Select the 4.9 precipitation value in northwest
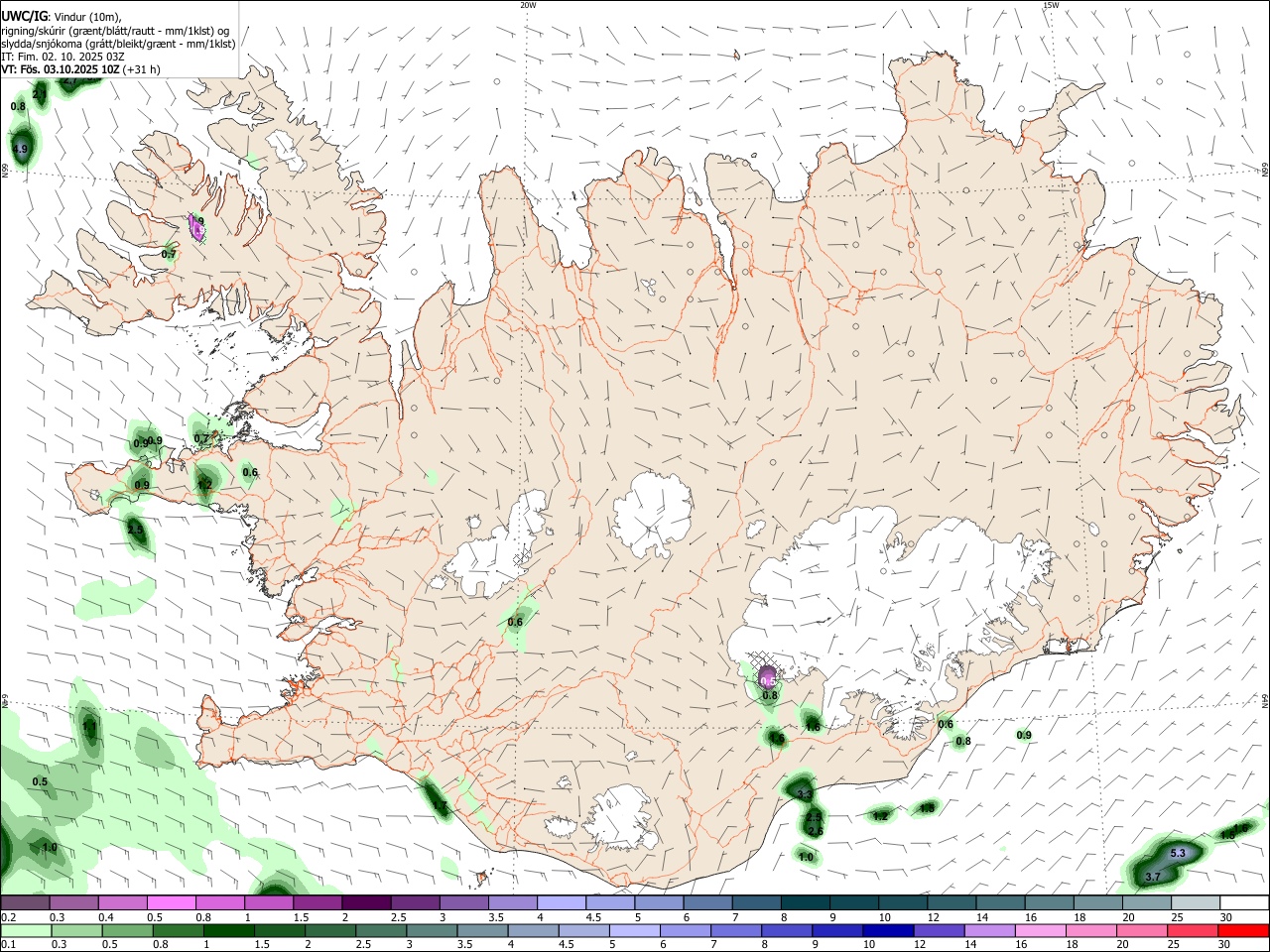This screenshot has height=952, width=1270. [x=19, y=149]
